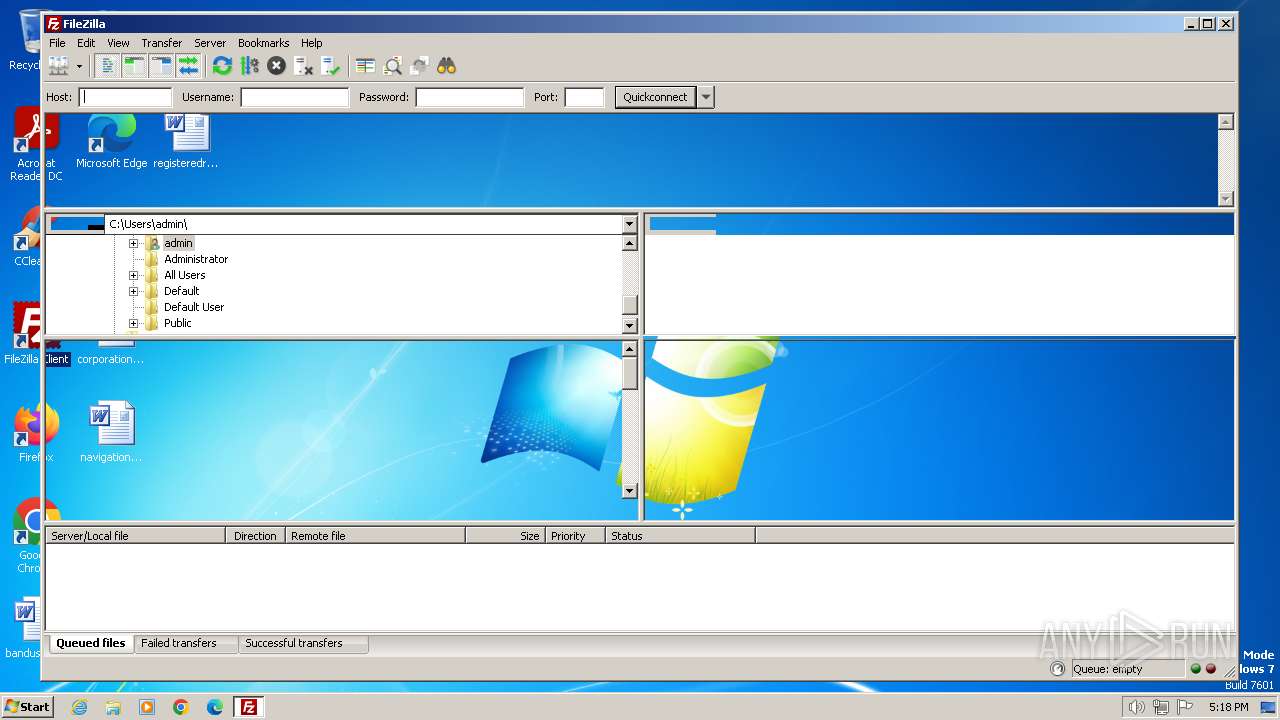Open the Bookmarks menu
The width and height of the screenshot is (1280, 720).
pyautogui.click(x=263, y=43)
